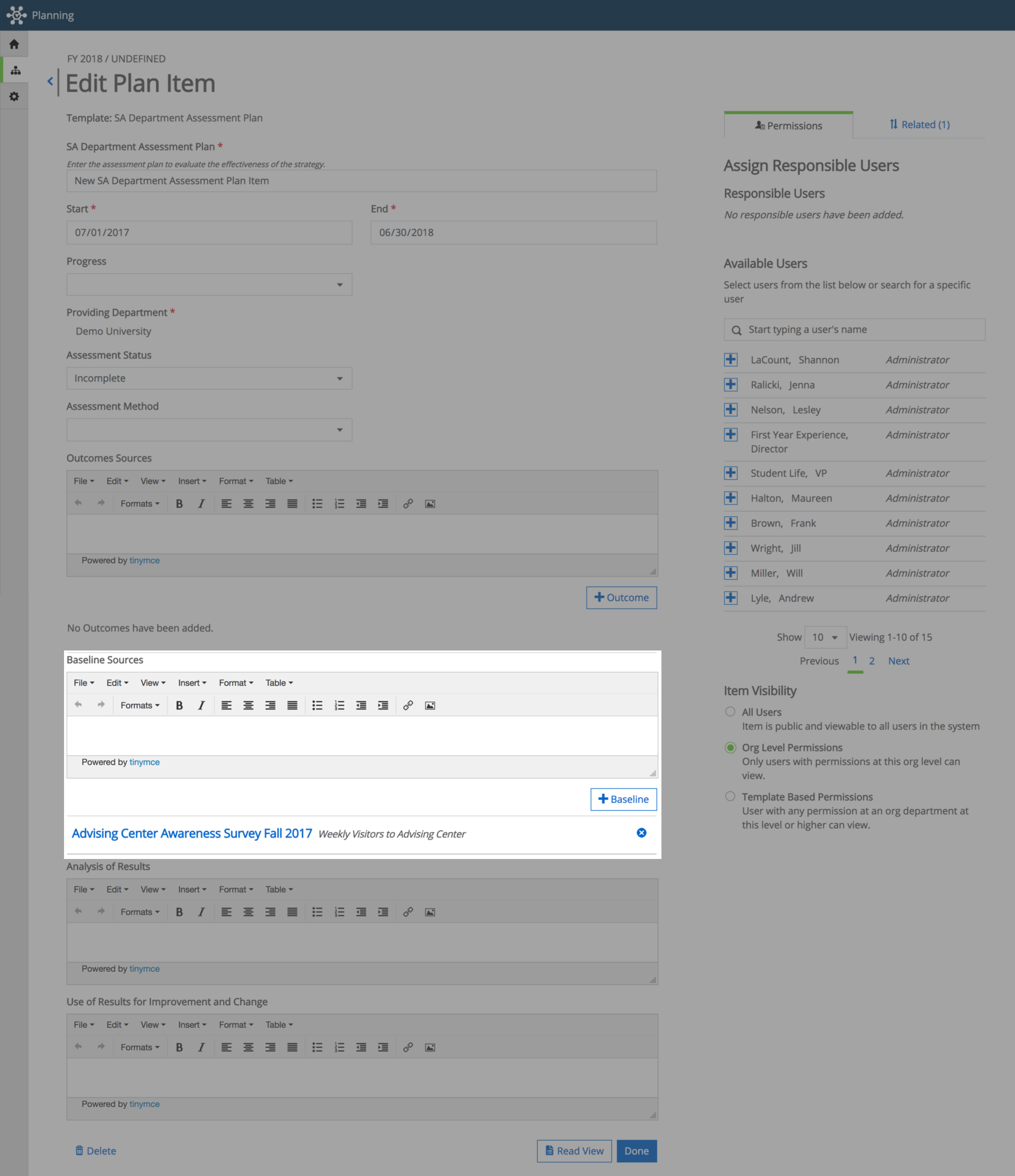Screen dimensions: 1015x1176
Task: Open View menu in Baseline Sources editor
Action: [153, 683]
